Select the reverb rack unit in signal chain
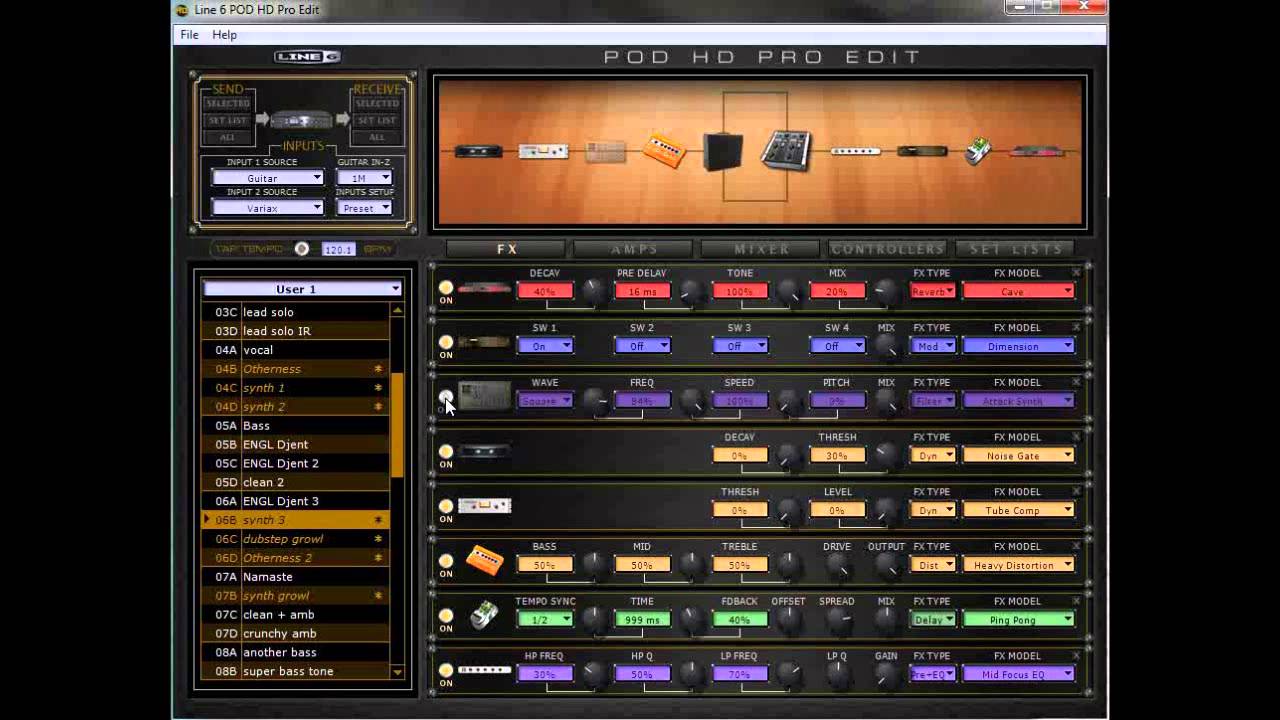The width and height of the screenshot is (1280, 720). tap(1037, 152)
